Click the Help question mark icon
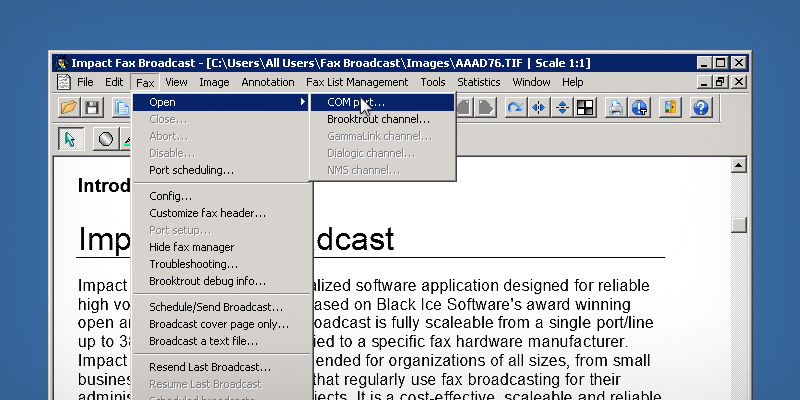 [x=700, y=107]
